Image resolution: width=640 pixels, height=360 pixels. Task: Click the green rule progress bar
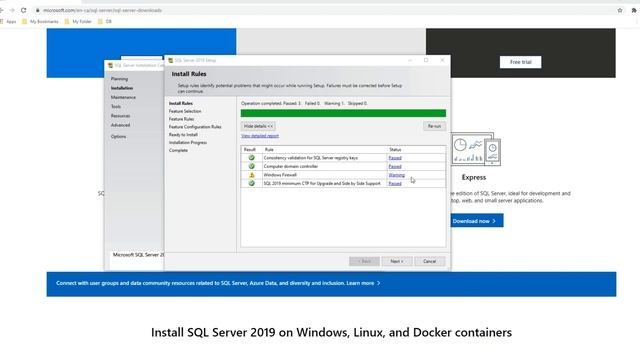point(343,113)
